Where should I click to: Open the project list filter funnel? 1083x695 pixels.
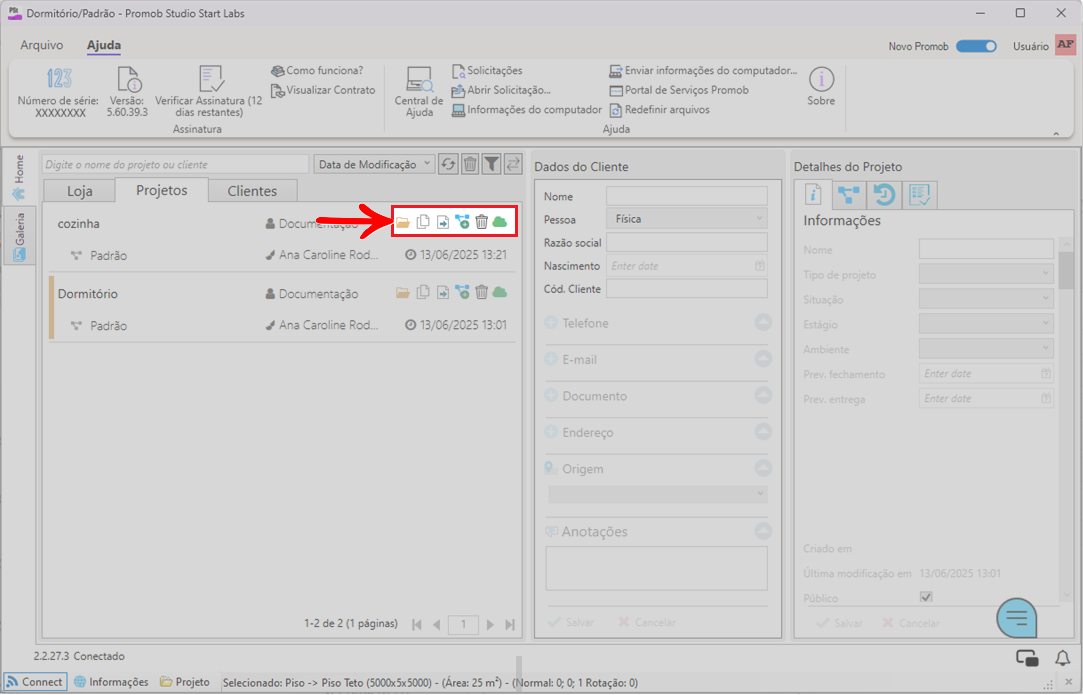pos(491,164)
